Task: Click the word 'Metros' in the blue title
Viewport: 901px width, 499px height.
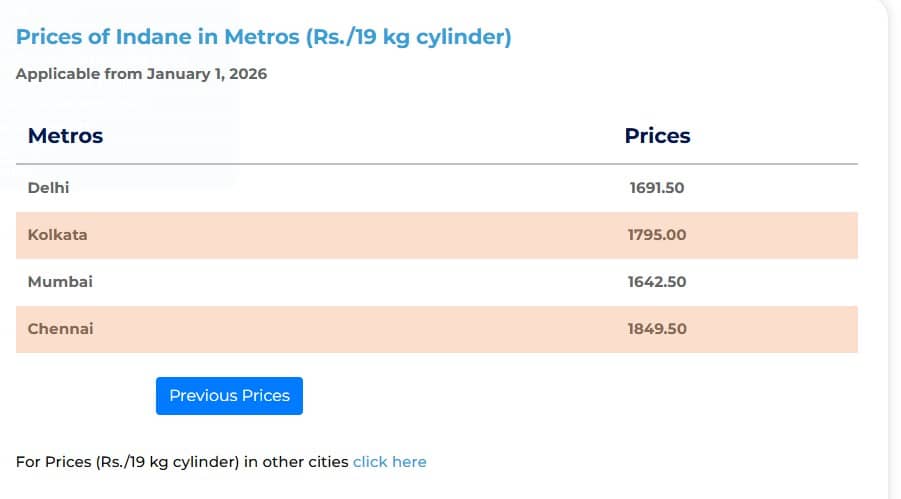Action: (x=264, y=38)
